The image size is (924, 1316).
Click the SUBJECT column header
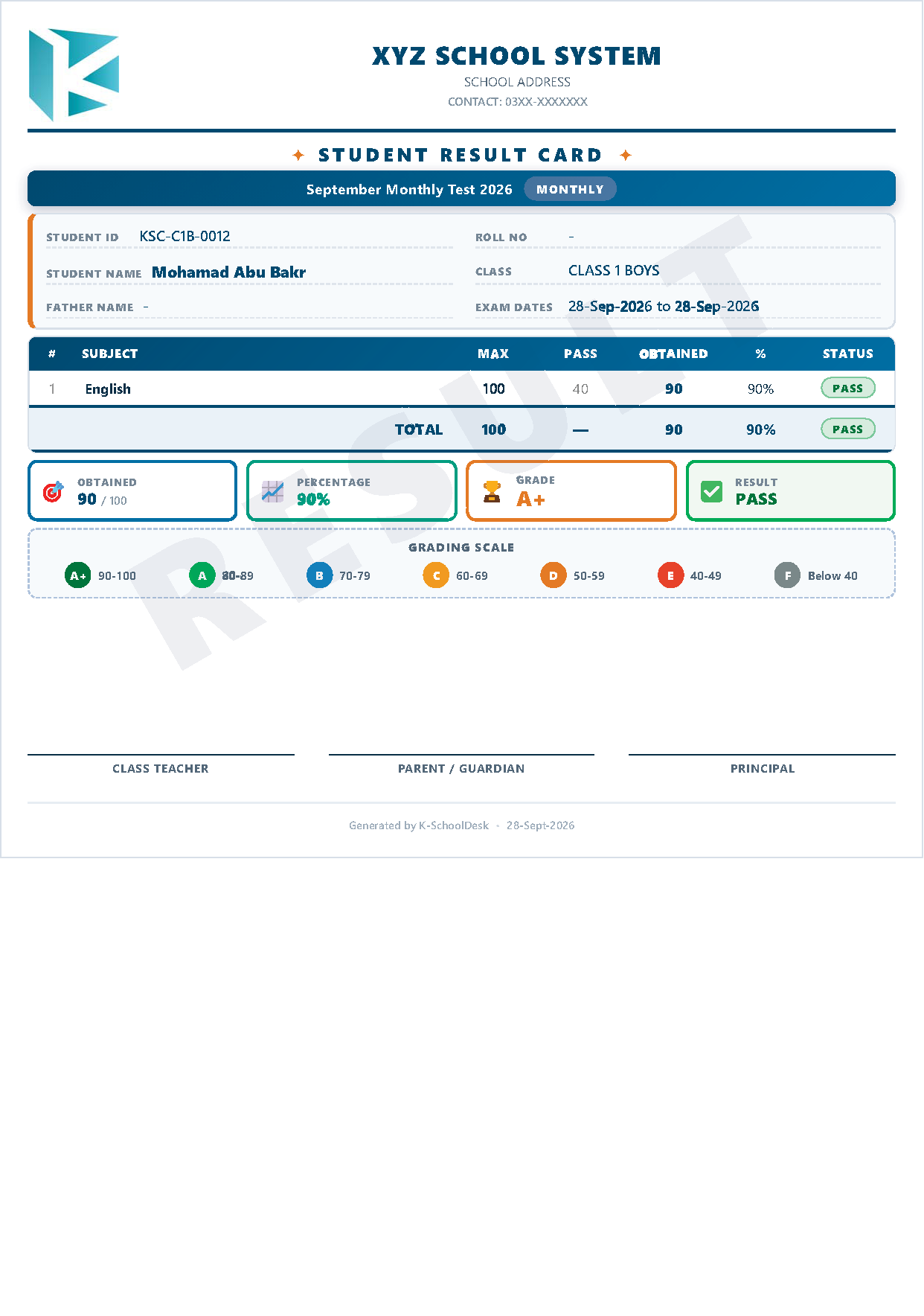click(x=110, y=354)
